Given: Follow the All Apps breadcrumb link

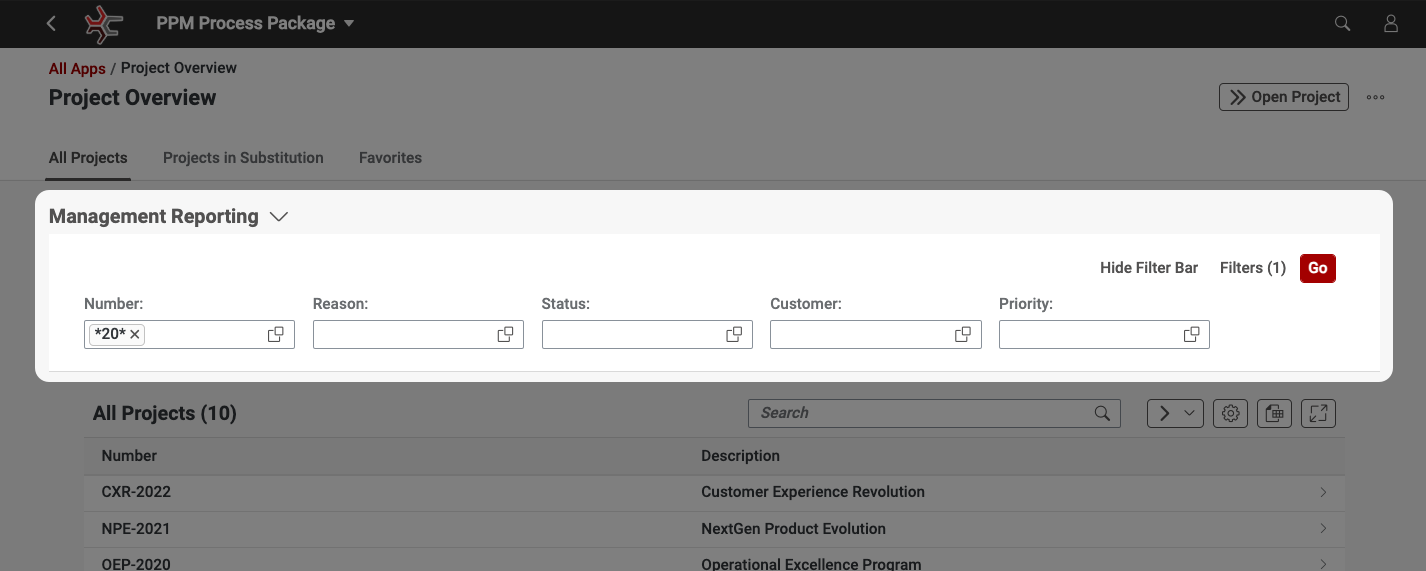Looking at the screenshot, I should click(x=77, y=68).
